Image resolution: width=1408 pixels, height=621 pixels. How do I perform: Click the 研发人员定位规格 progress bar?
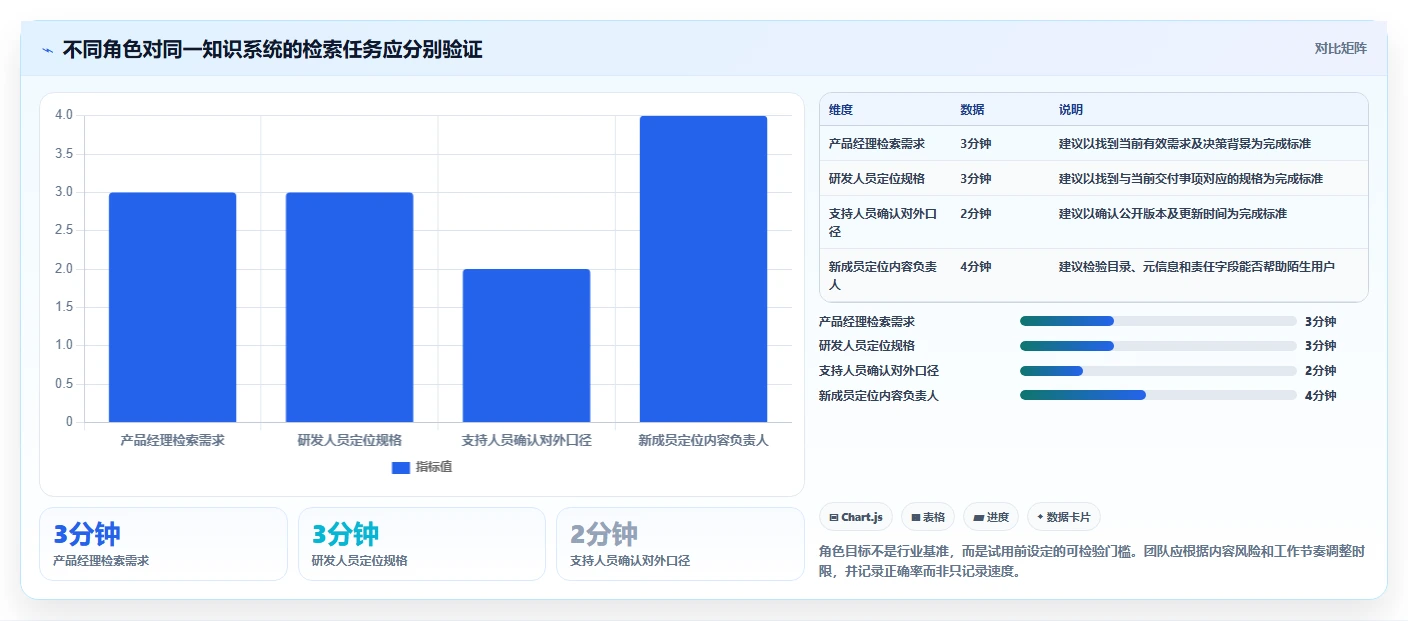(1158, 346)
